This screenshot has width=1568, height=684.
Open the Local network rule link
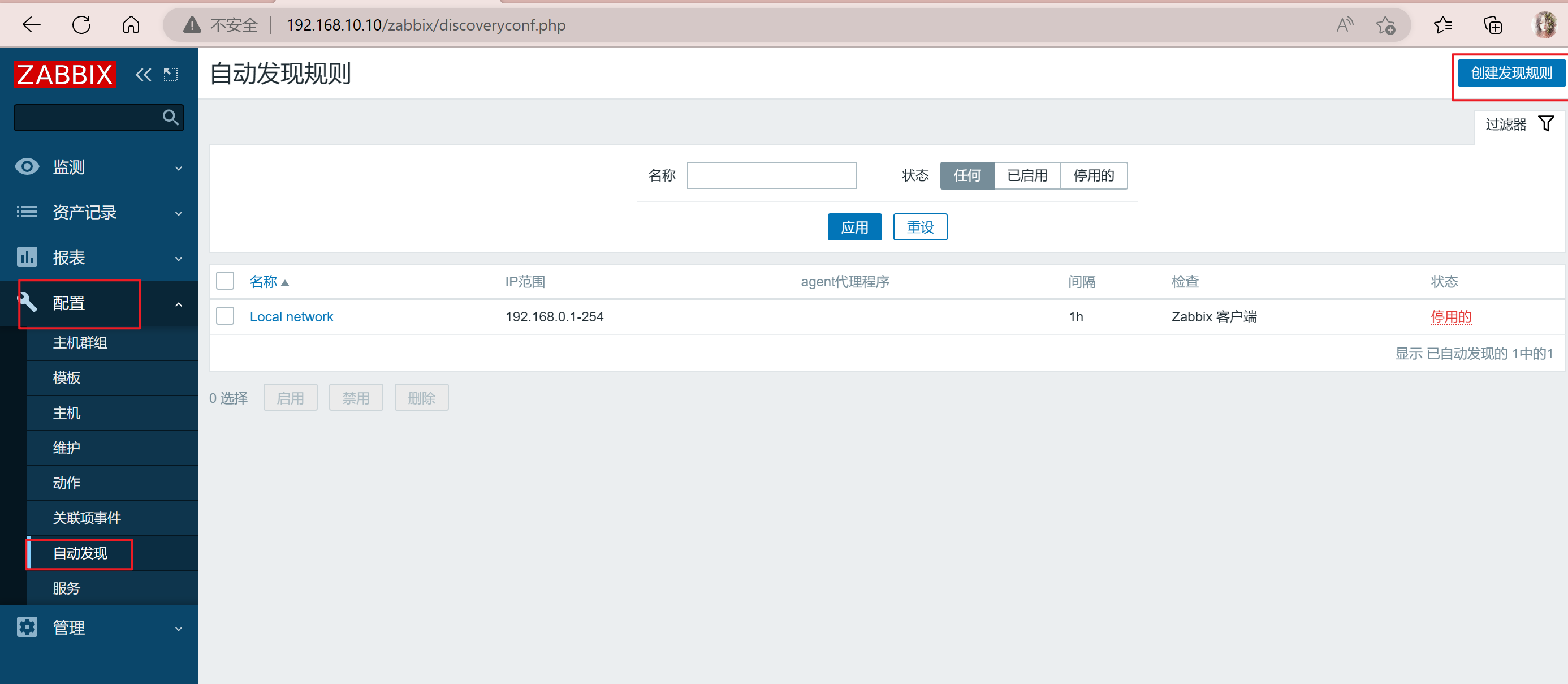click(x=292, y=317)
